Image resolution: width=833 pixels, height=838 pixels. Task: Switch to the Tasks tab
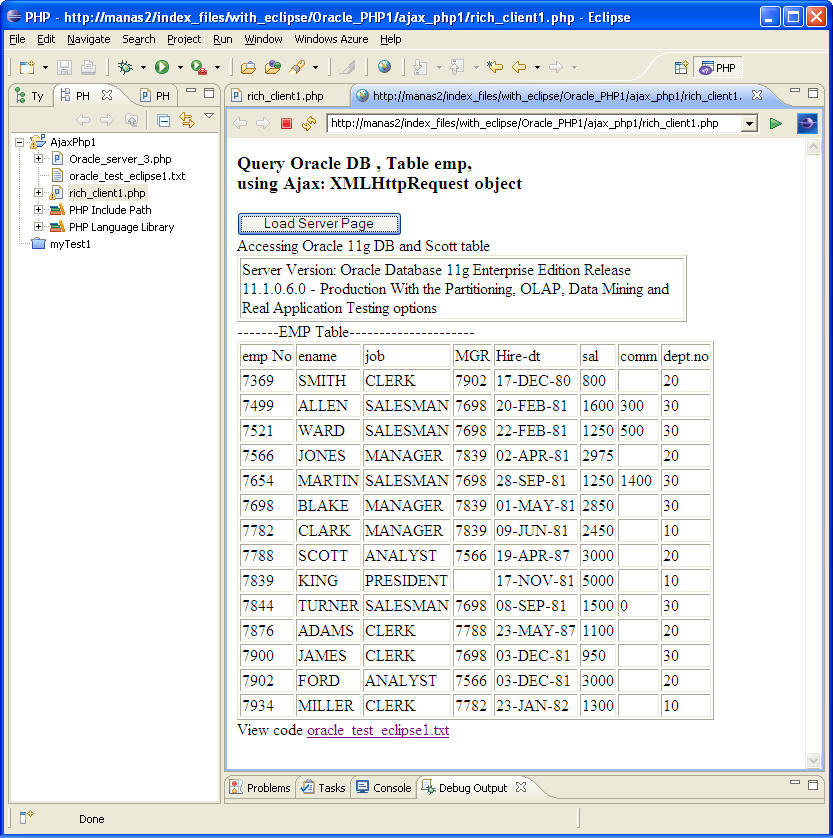[323, 787]
